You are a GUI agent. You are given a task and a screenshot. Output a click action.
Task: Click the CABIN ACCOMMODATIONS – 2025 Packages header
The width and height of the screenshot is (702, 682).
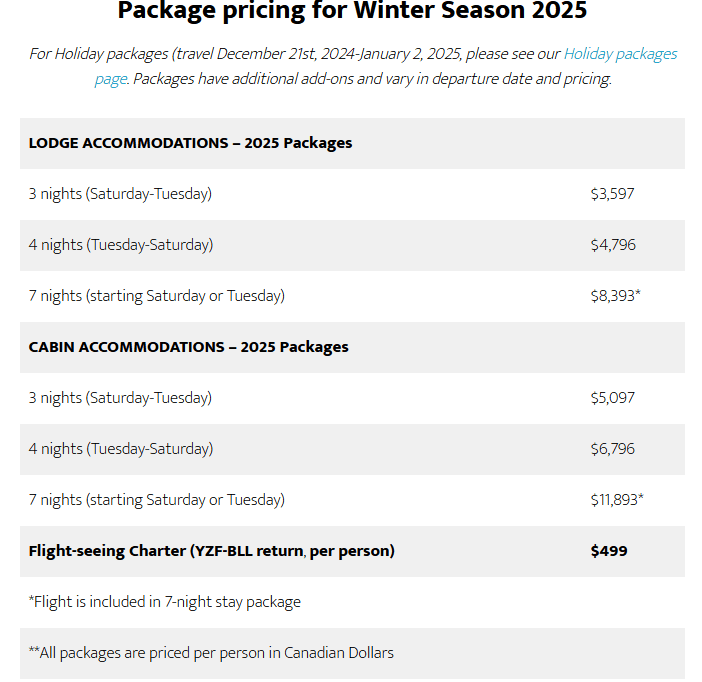click(x=188, y=347)
